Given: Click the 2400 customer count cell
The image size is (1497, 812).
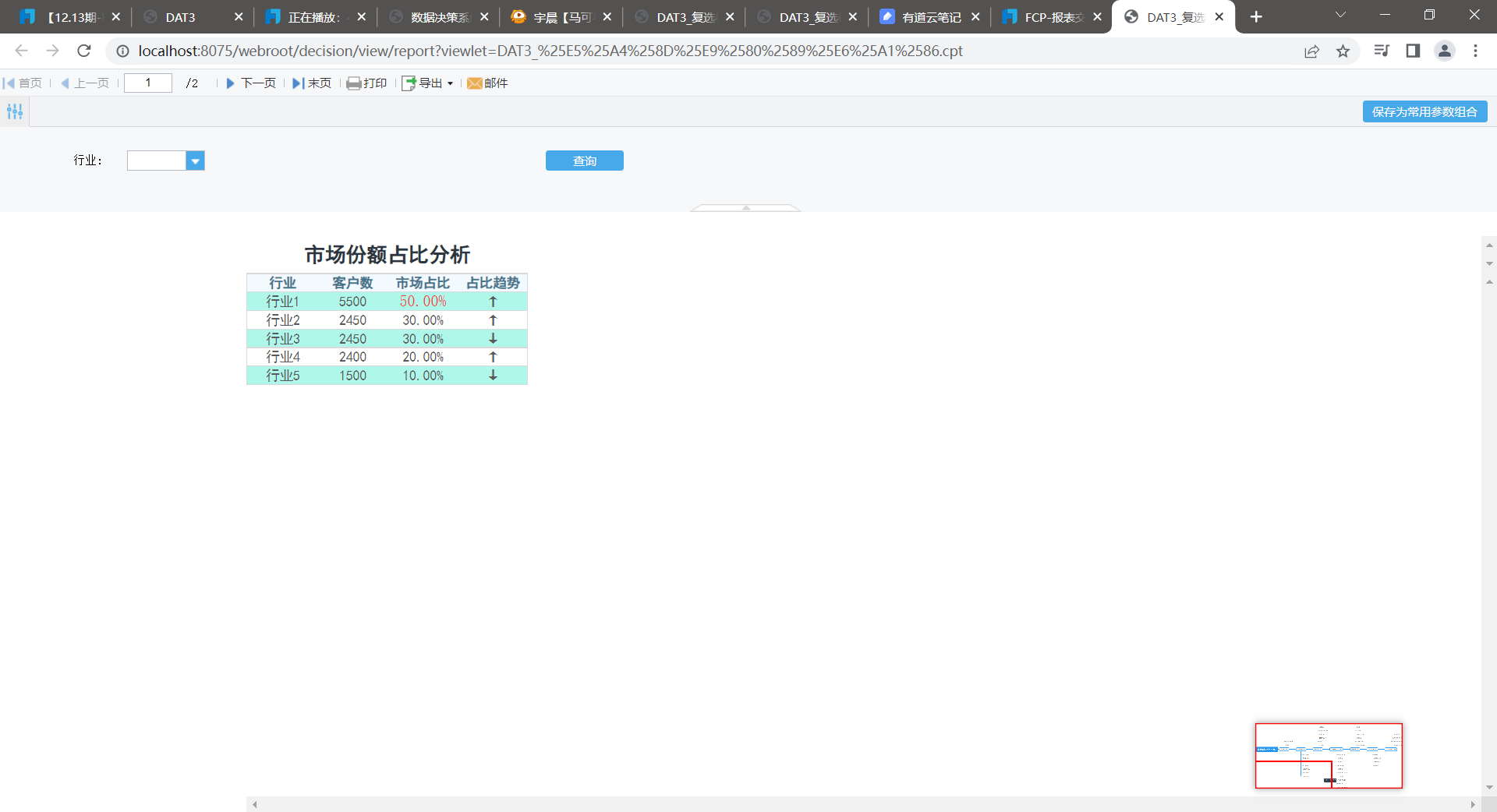Looking at the screenshot, I should (352, 357).
